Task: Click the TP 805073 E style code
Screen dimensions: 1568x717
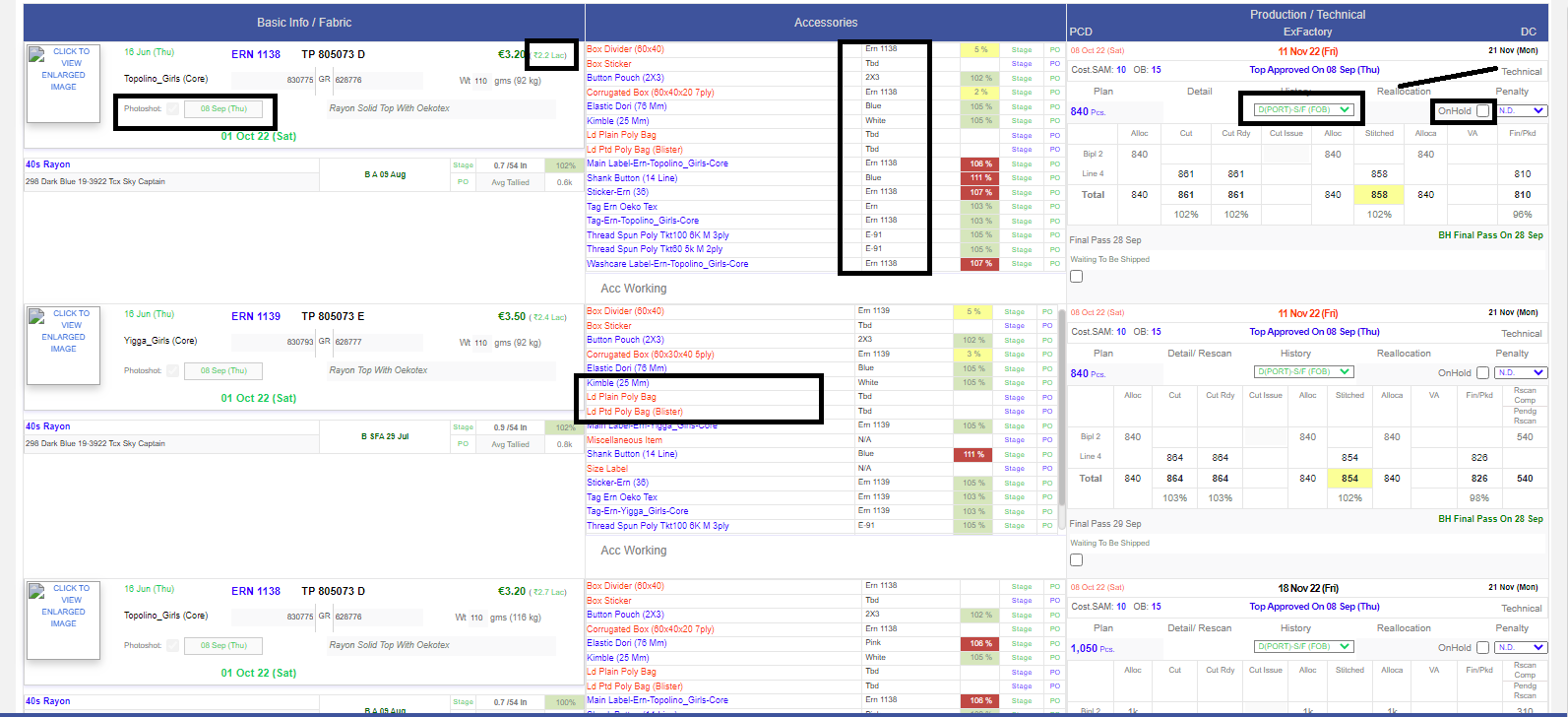Action: pos(333,316)
